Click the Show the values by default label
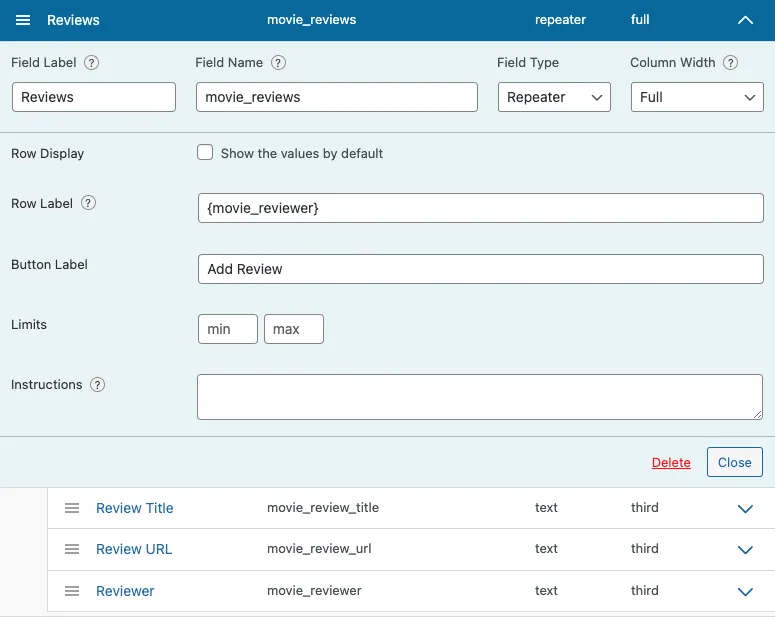Image resolution: width=775 pixels, height=617 pixels. pyautogui.click(x=301, y=153)
